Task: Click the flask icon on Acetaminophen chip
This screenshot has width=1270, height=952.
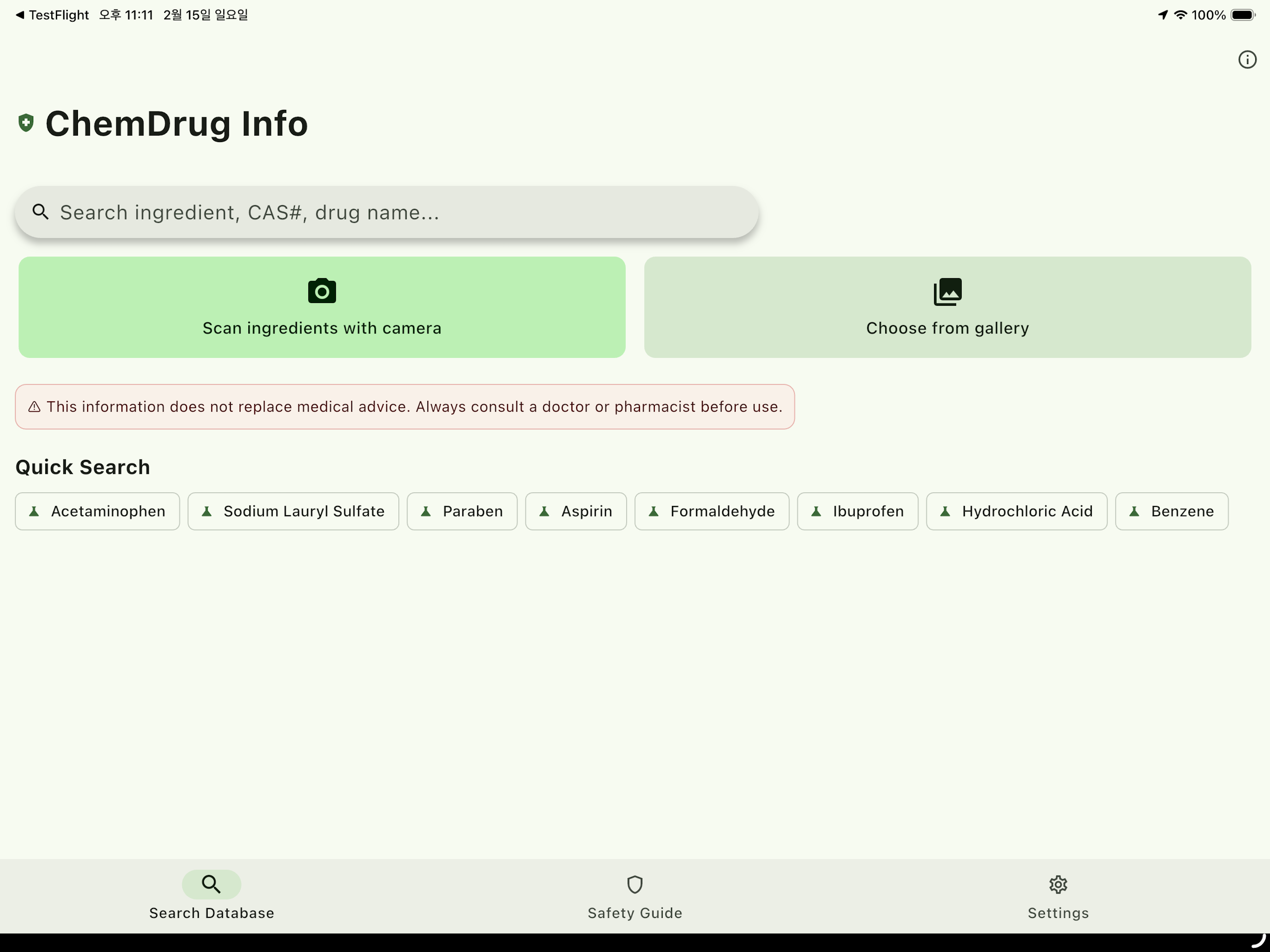Action: pyautogui.click(x=34, y=512)
